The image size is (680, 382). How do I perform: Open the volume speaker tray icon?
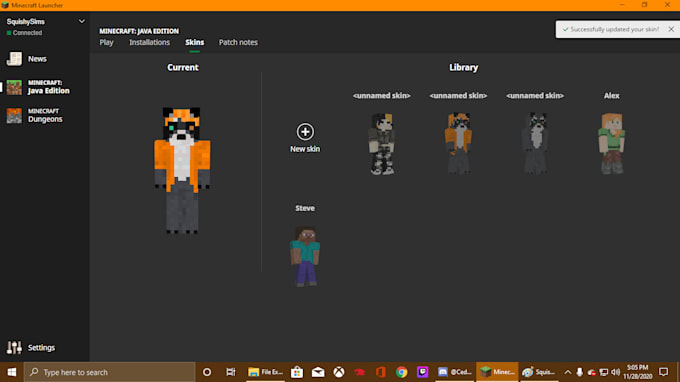tap(615, 372)
